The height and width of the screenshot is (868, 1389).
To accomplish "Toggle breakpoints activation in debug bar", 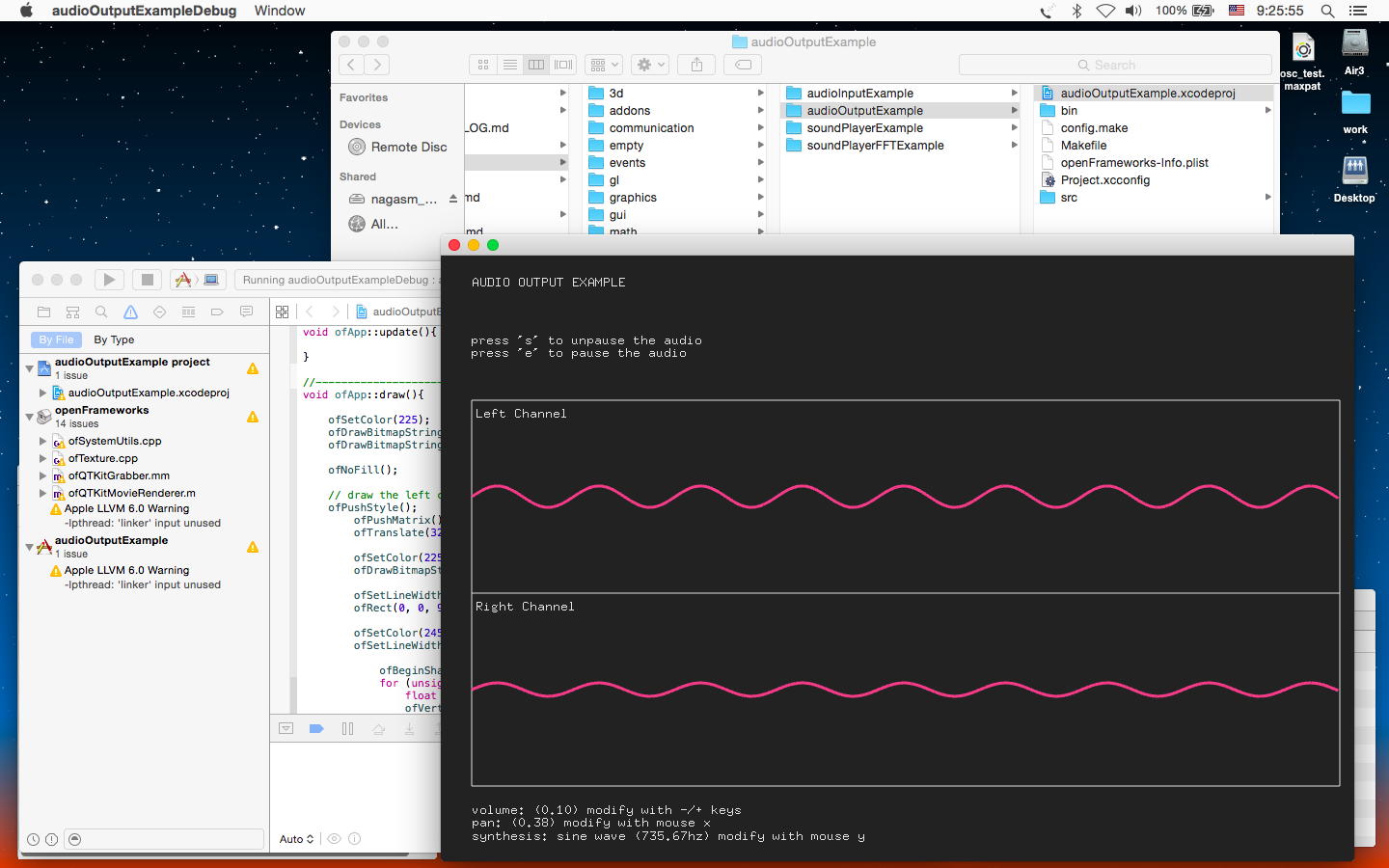I will coord(316,729).
